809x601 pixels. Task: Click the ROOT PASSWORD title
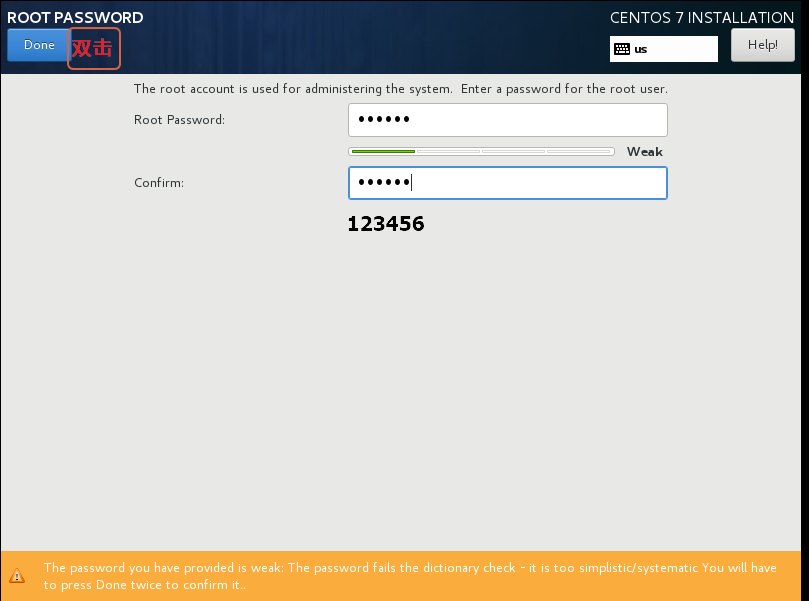pyautogui.click(x=75, y=18)
